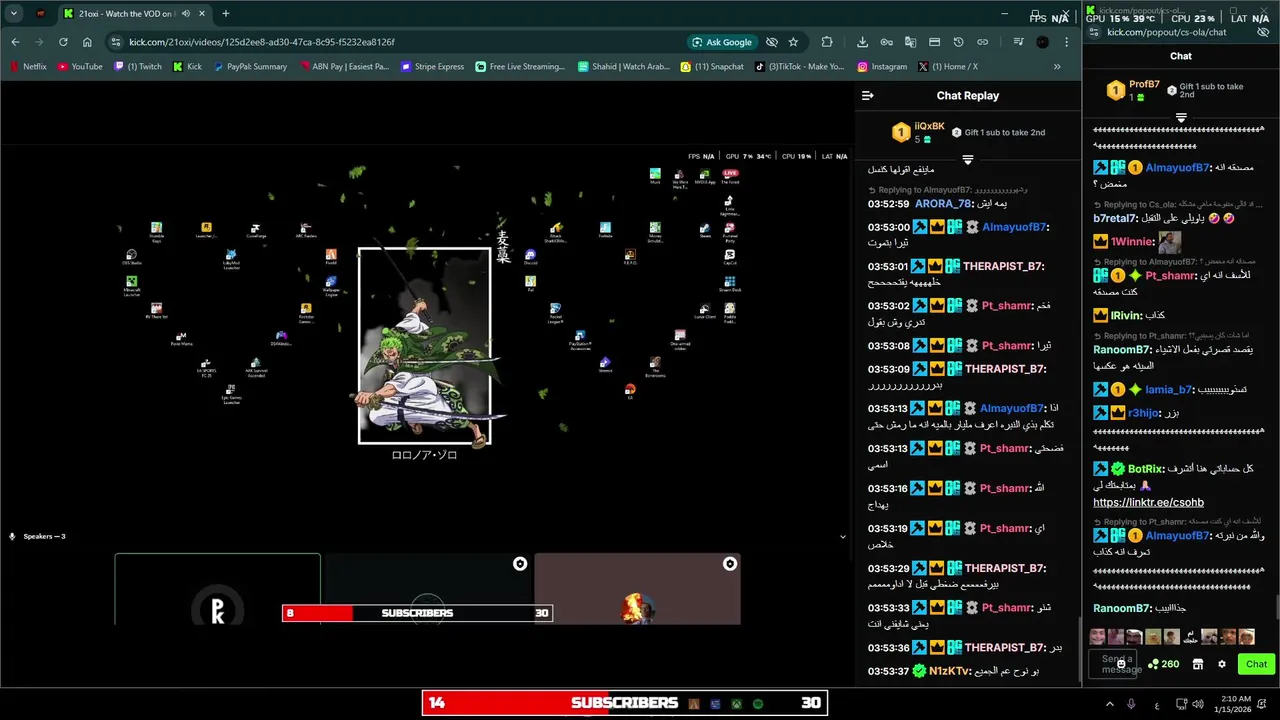Click the Ask Google button
Screen dimensions: 1280x720
(x=722, y=42)
